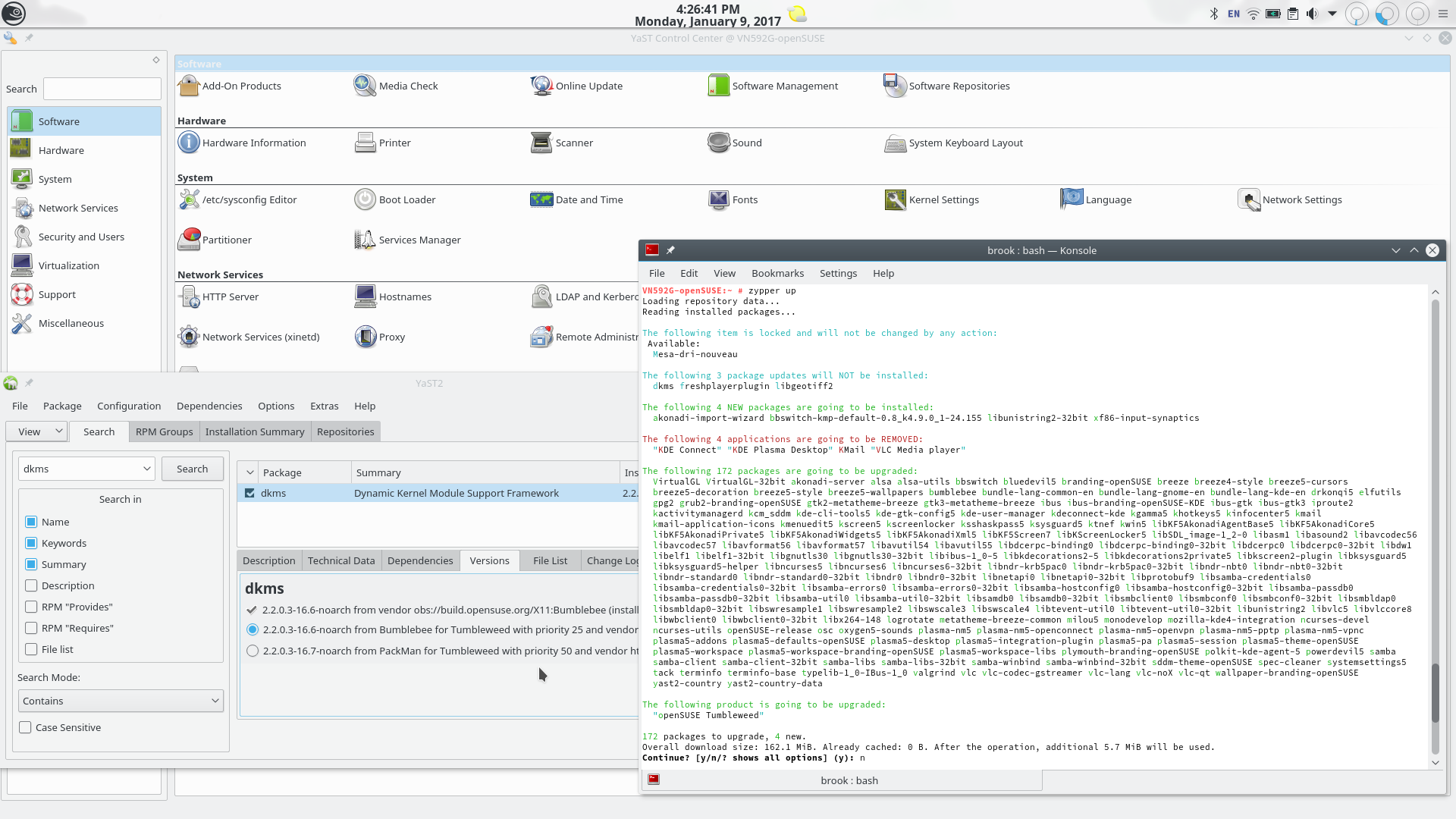The height and width of the screenshot is (819, 1456).
Task: Open Date and Time module
Action: tap(576, 199)
